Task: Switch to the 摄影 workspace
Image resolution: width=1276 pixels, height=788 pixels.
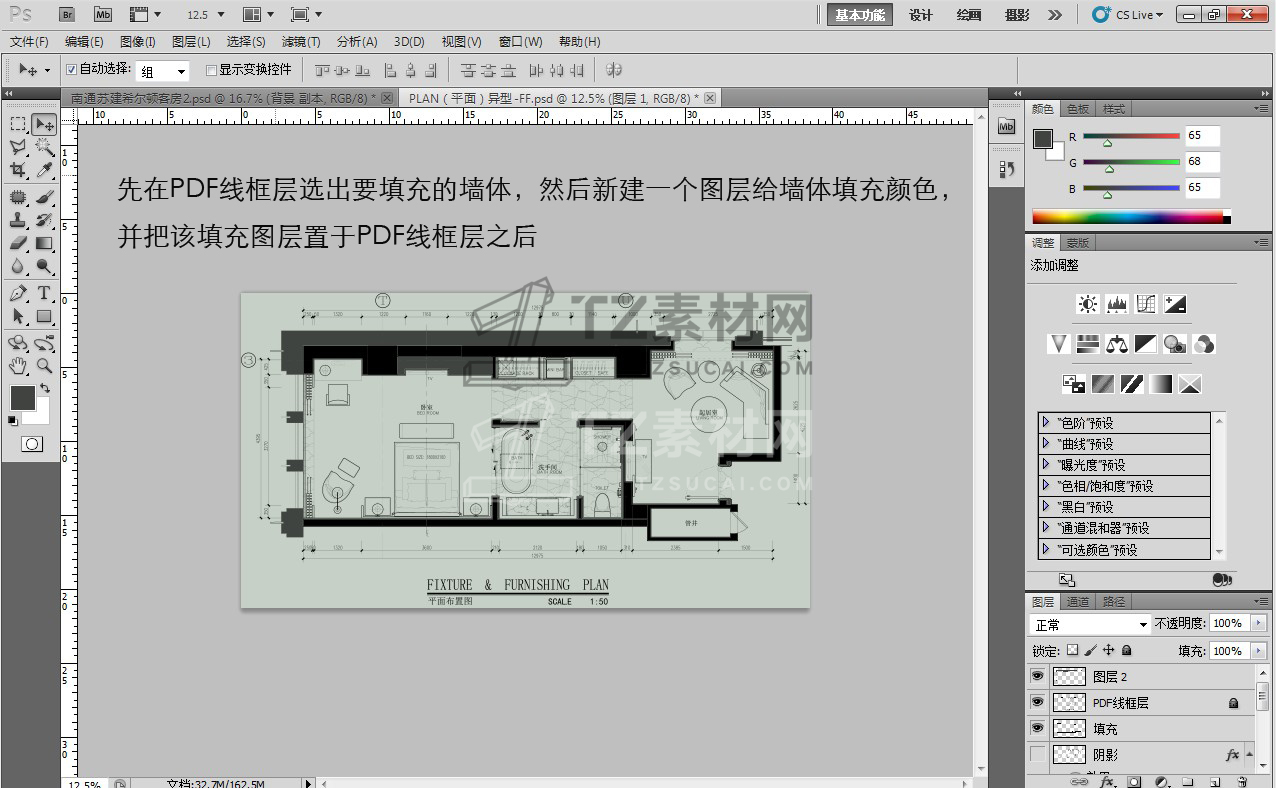Action: click(1017, 15)
